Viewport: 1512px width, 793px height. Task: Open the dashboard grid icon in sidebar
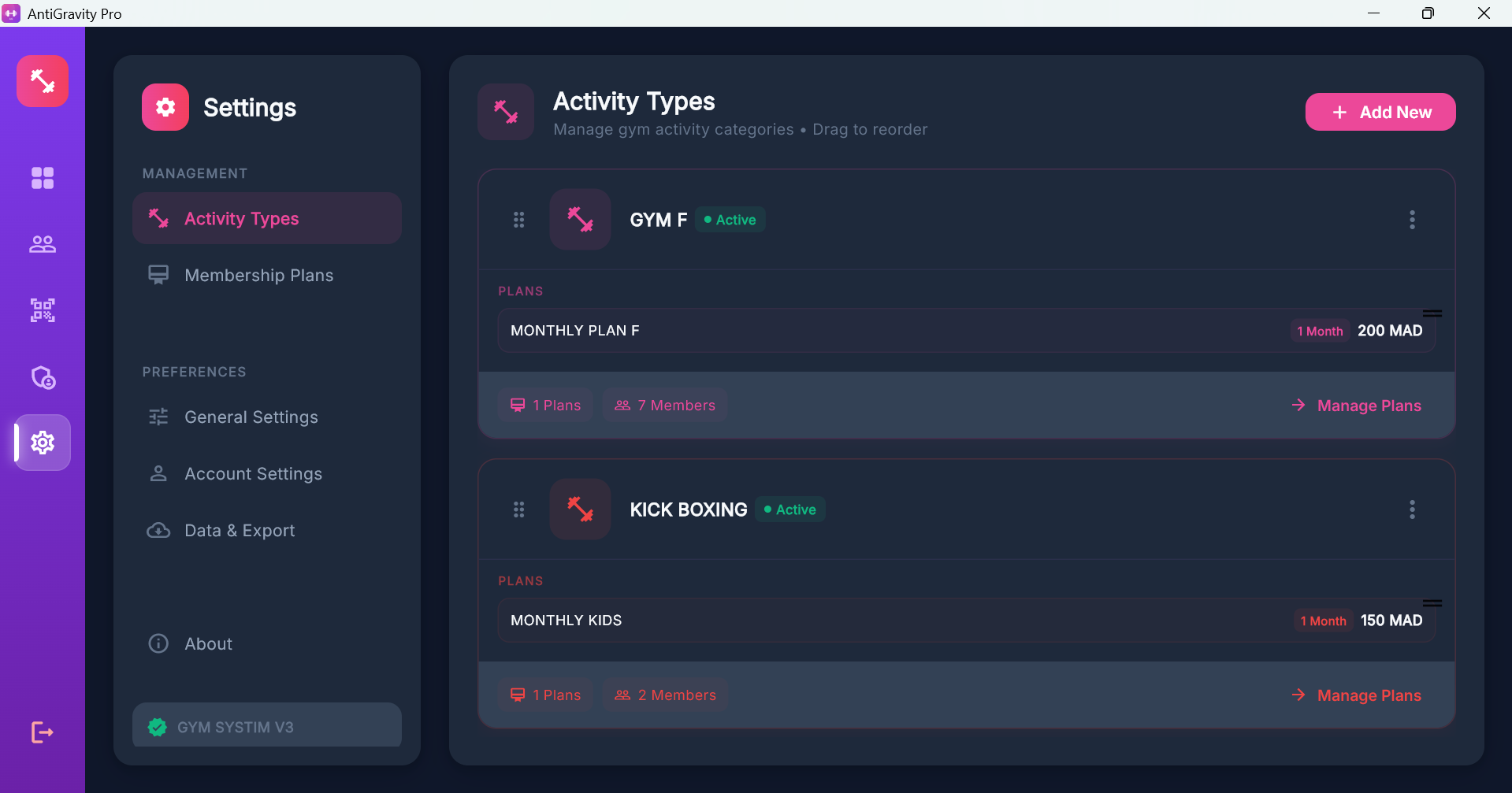(x=43, y=178)
